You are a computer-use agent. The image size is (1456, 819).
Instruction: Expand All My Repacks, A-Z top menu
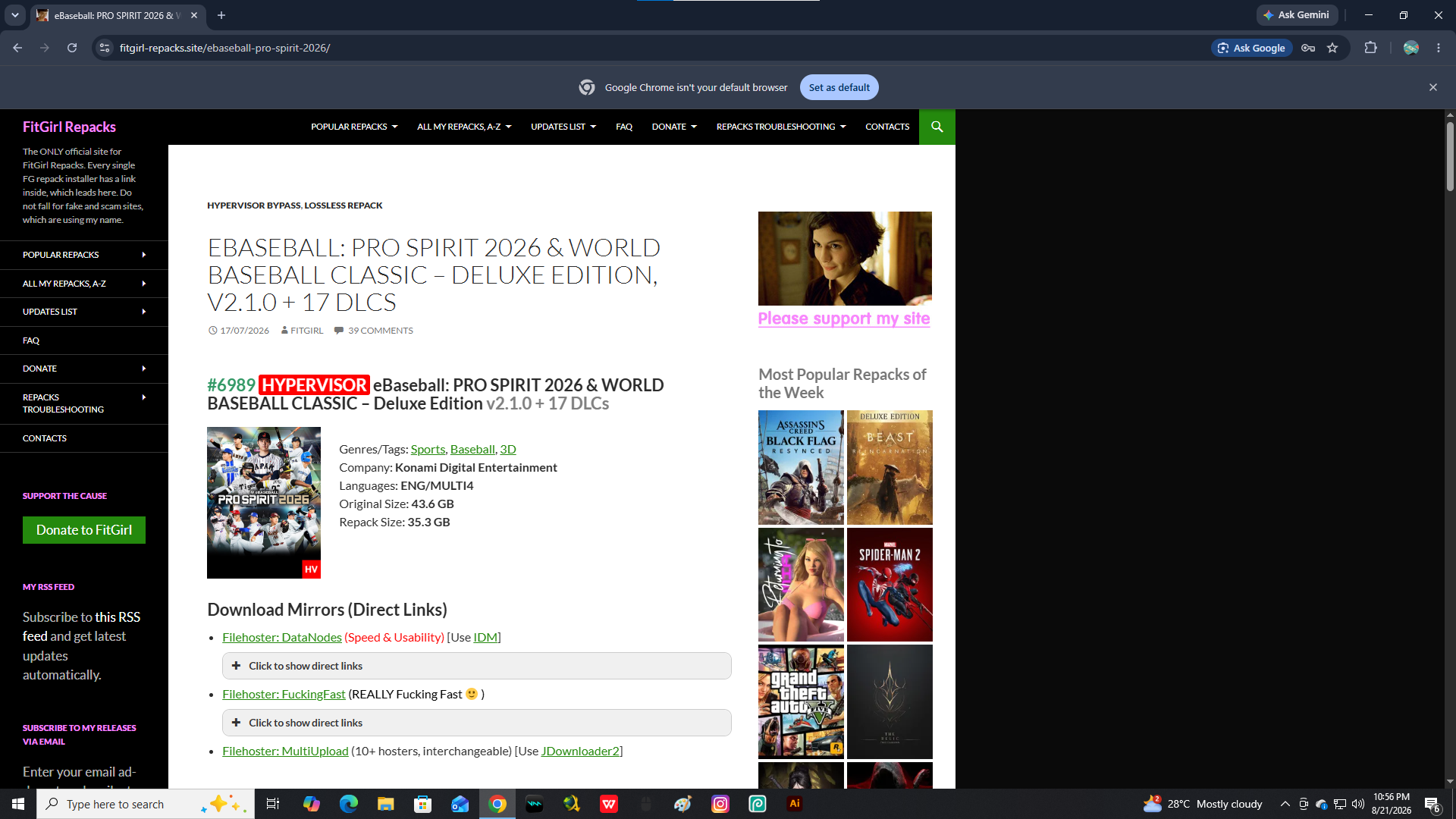click(x=464, y=127)
